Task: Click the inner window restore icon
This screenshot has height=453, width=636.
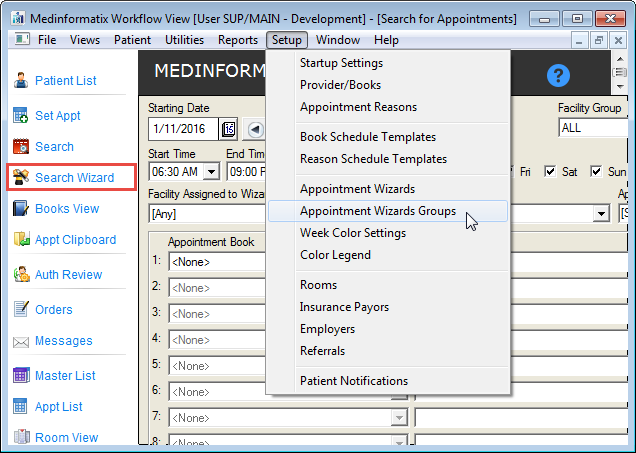Action: pos(598,40)
